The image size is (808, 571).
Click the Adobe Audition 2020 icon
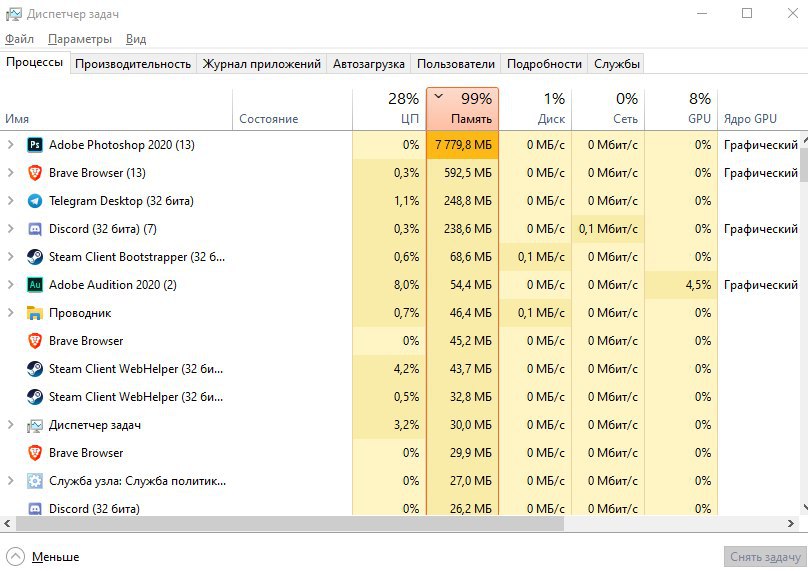tap(35, 285)
